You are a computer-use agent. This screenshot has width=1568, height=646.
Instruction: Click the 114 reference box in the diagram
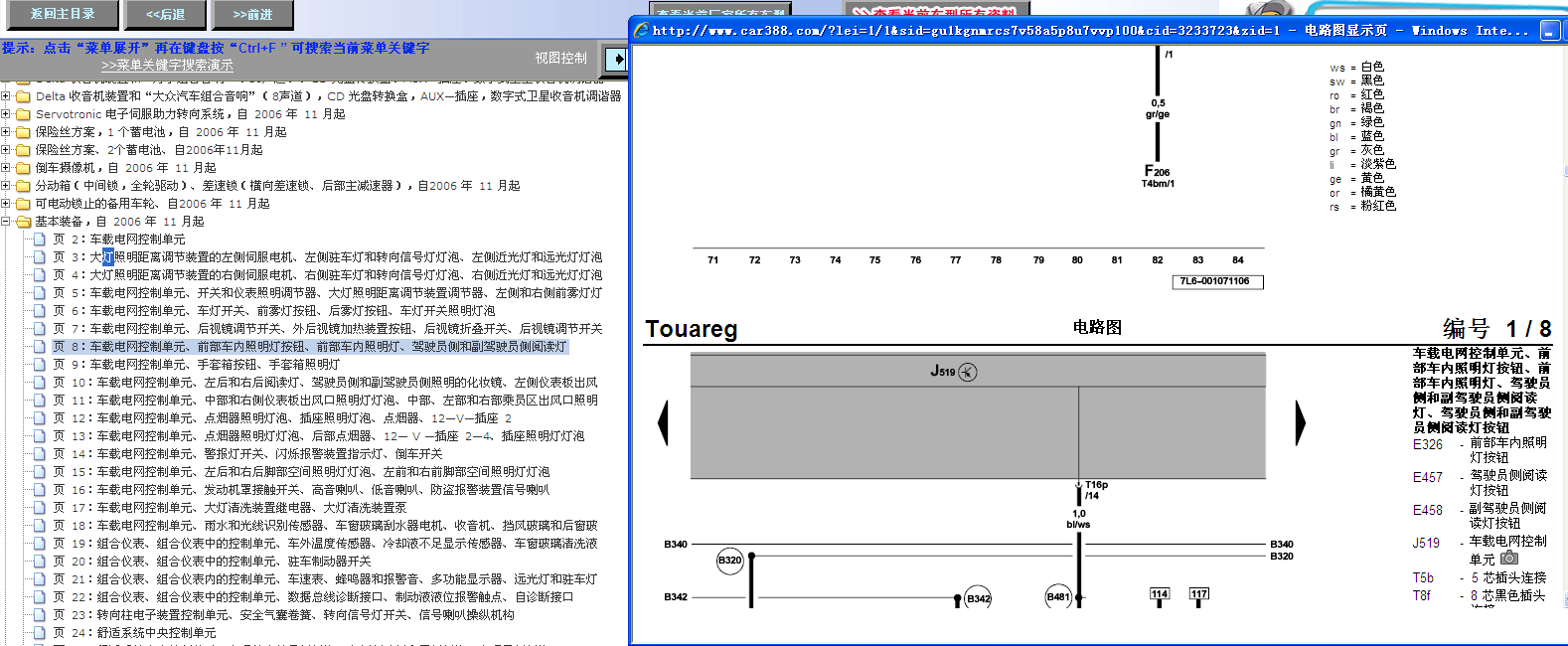coord(1159,594)
